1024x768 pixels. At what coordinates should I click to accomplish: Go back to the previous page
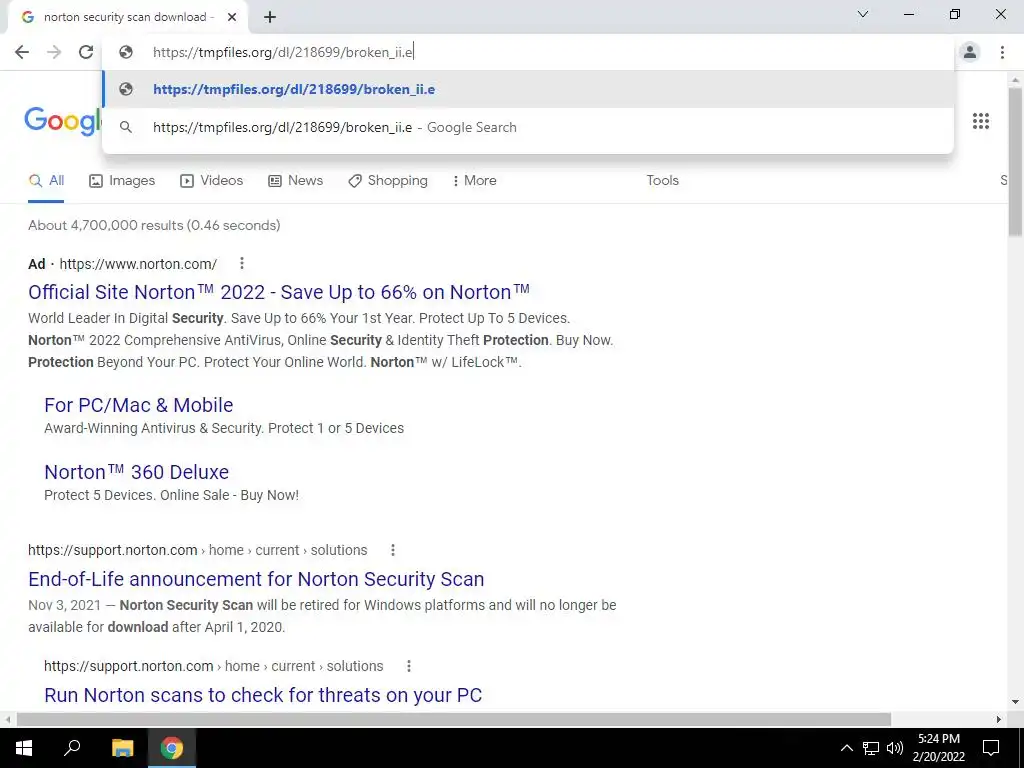[22, 52]
